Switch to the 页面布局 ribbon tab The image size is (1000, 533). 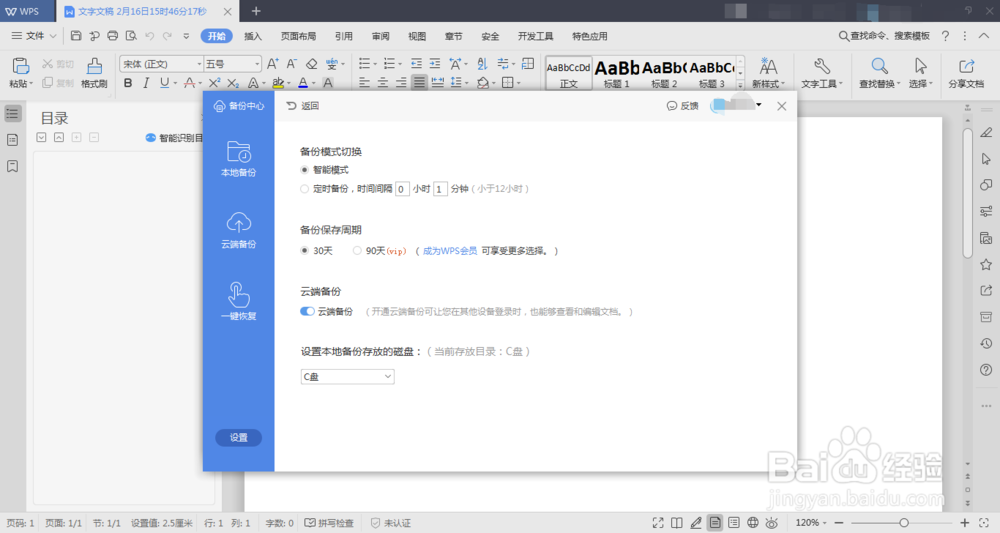[x=298, y=36]
